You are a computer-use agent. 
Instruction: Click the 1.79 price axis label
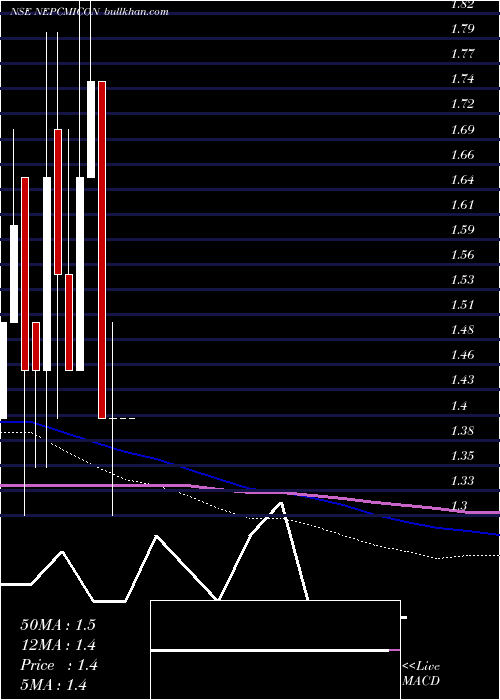[462, 29]
